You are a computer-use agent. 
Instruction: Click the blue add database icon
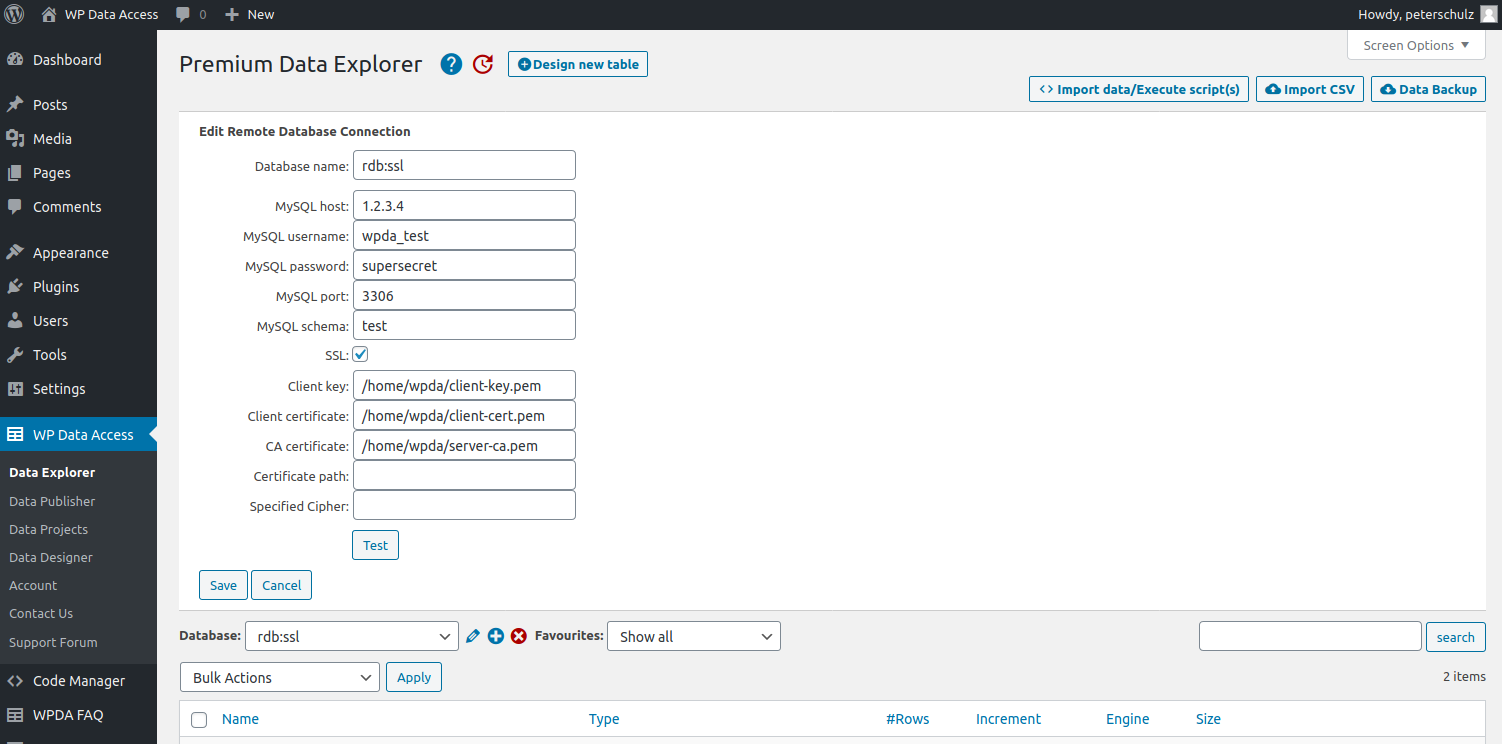click(x=496, y=636)
